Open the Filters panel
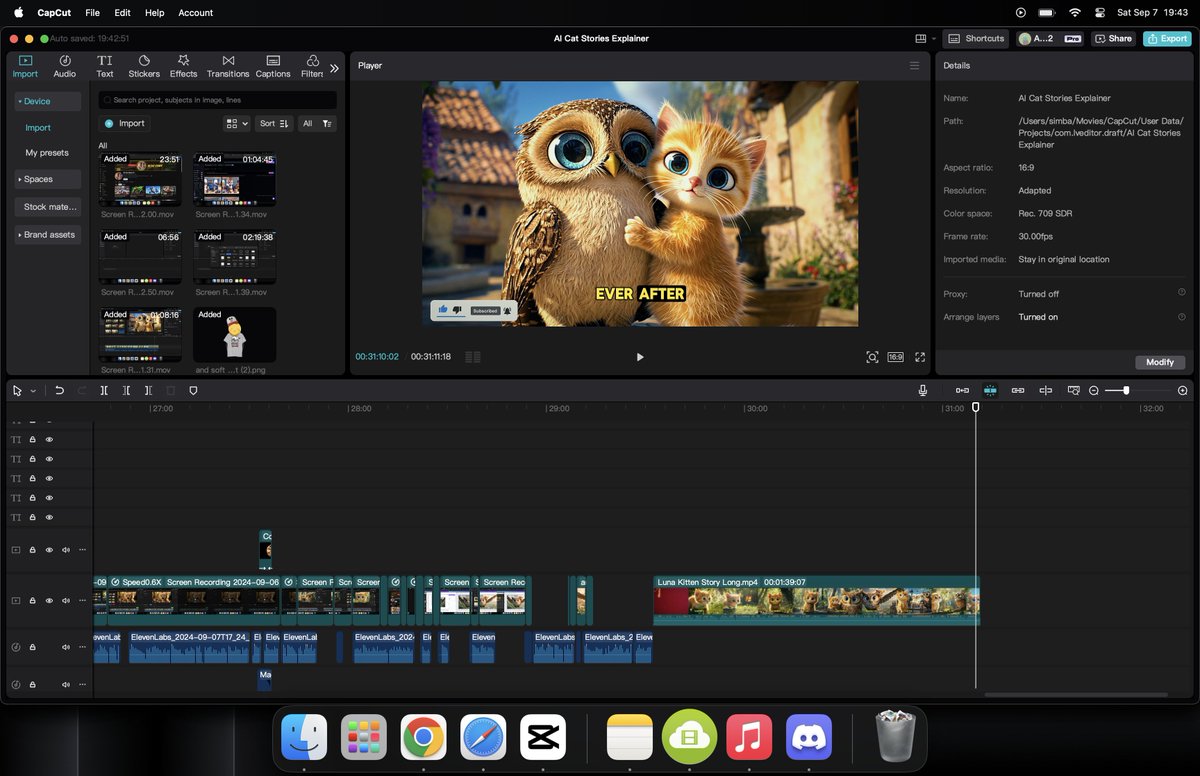 [x=312, y=66]
